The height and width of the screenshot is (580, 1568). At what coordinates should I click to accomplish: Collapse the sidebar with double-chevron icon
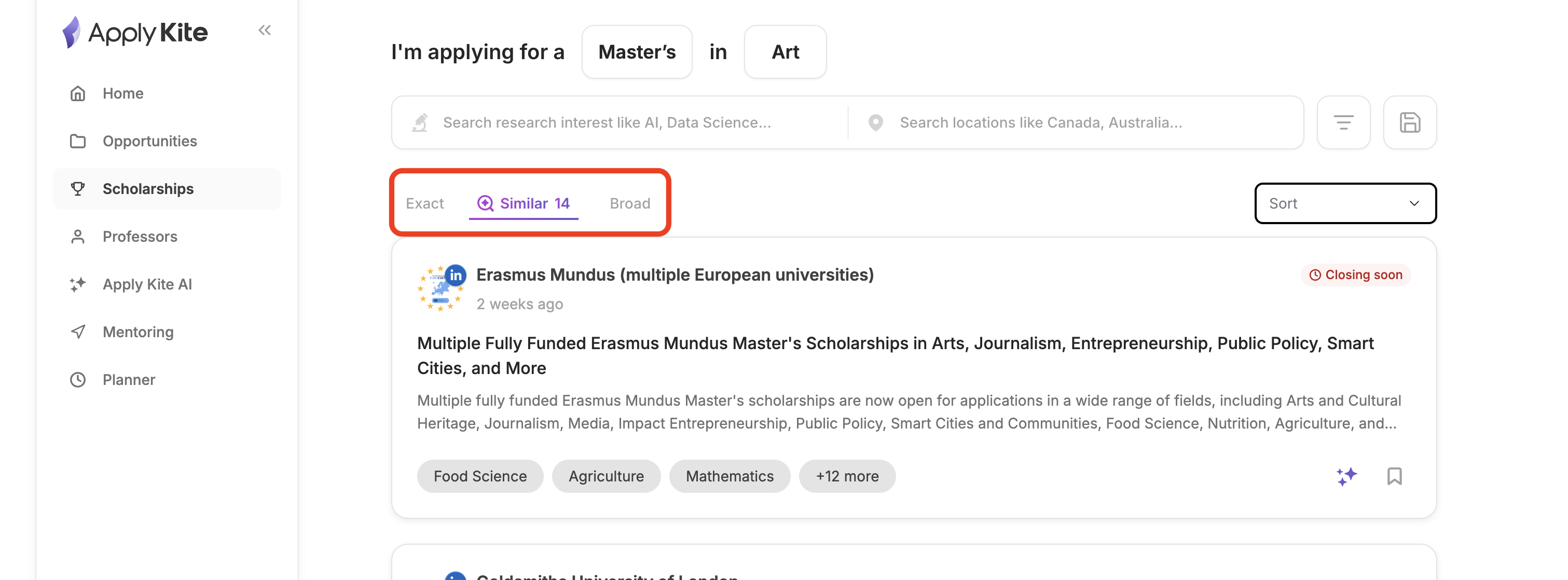coord(264,31)
